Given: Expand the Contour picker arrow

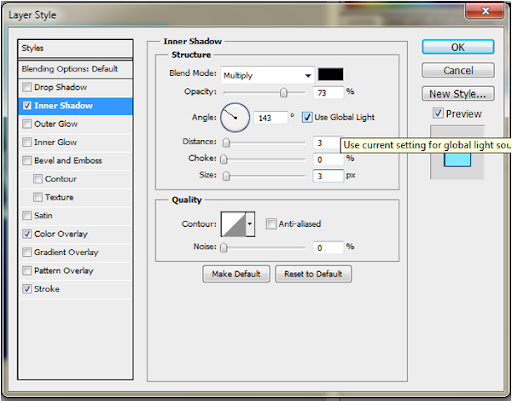Looking at the screenshot, I should [250, 224].
